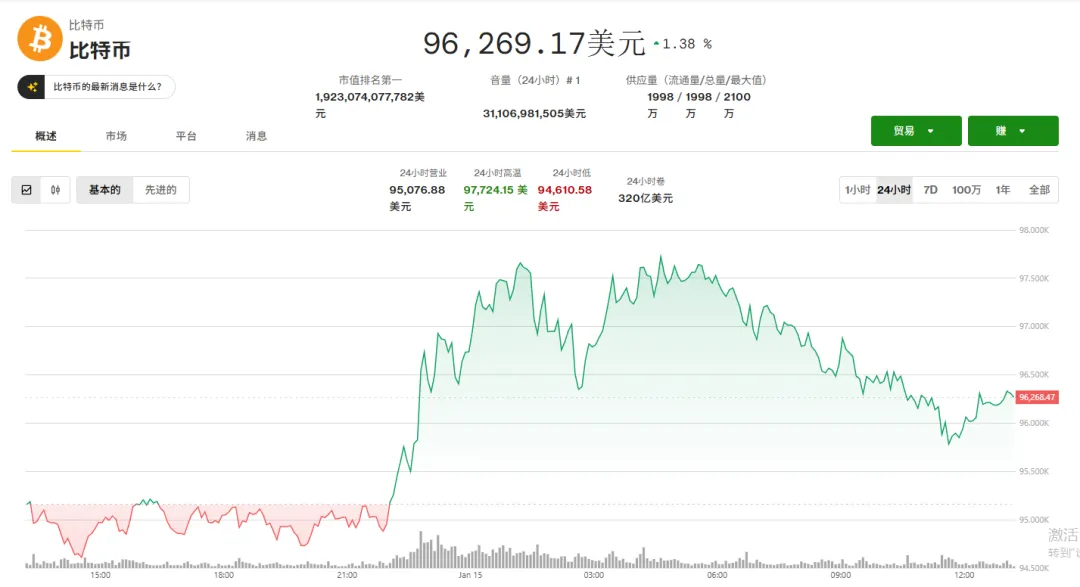Open the 市场 markets tab

[x=116, y=136]
